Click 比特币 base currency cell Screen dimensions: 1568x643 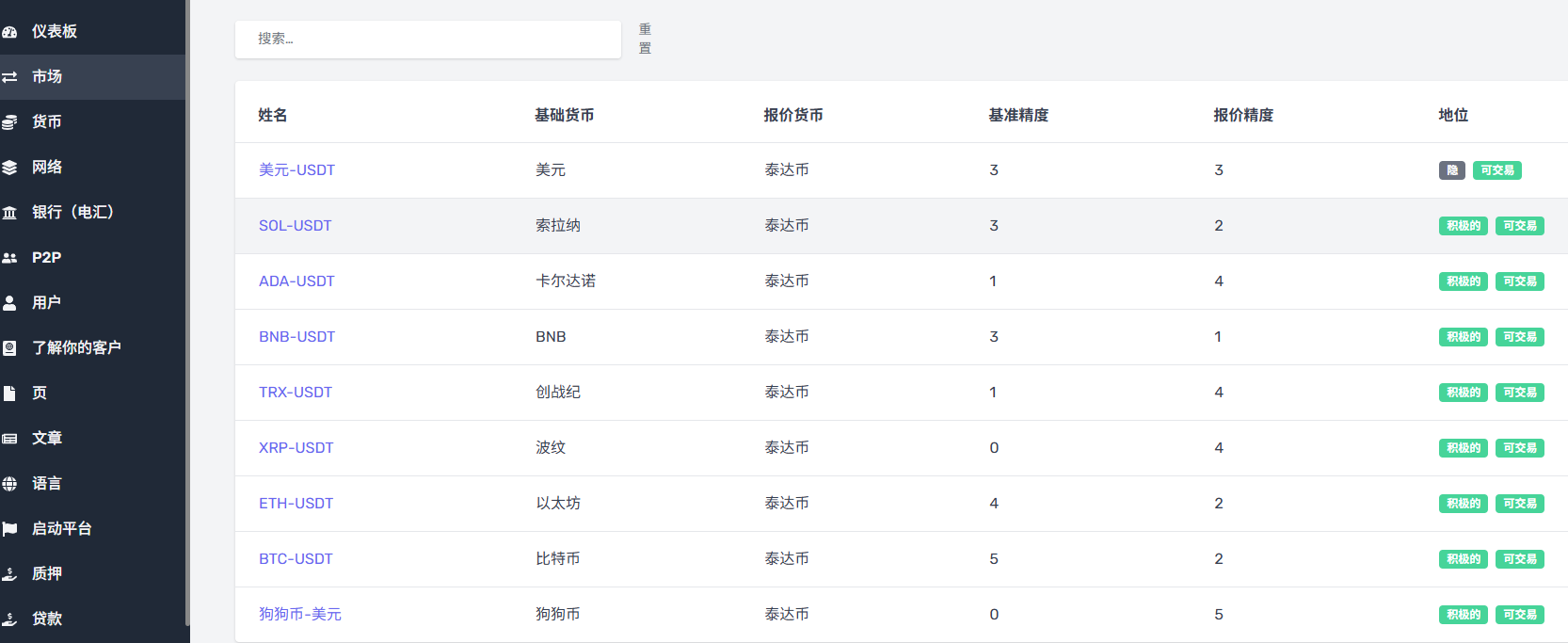click(x=558, y=559)
